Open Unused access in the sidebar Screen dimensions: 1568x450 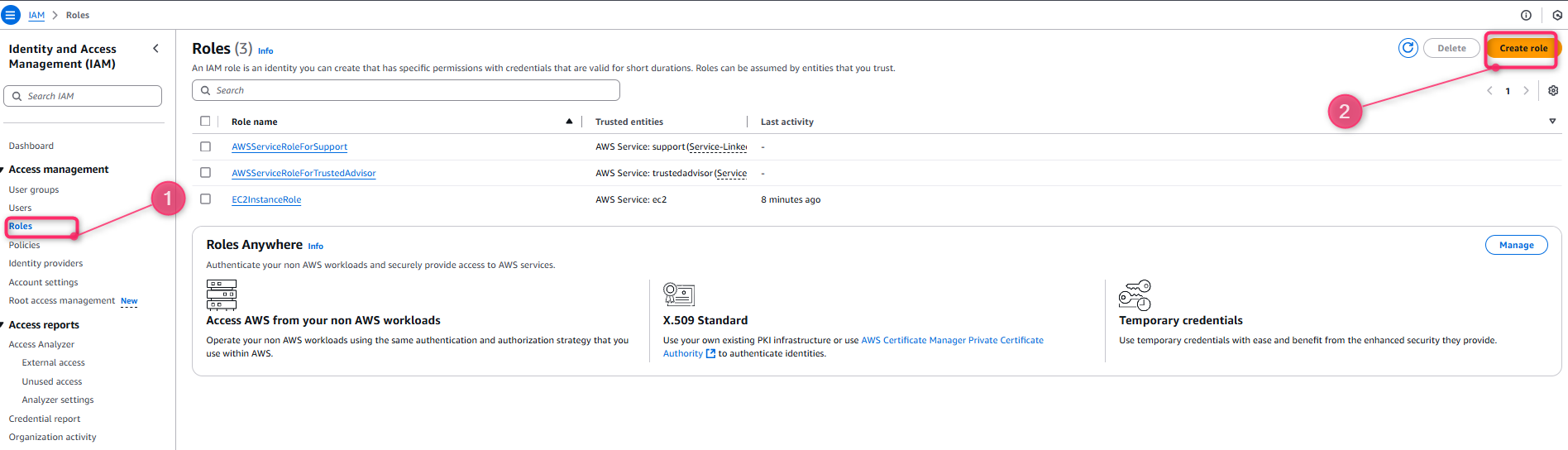52,382
